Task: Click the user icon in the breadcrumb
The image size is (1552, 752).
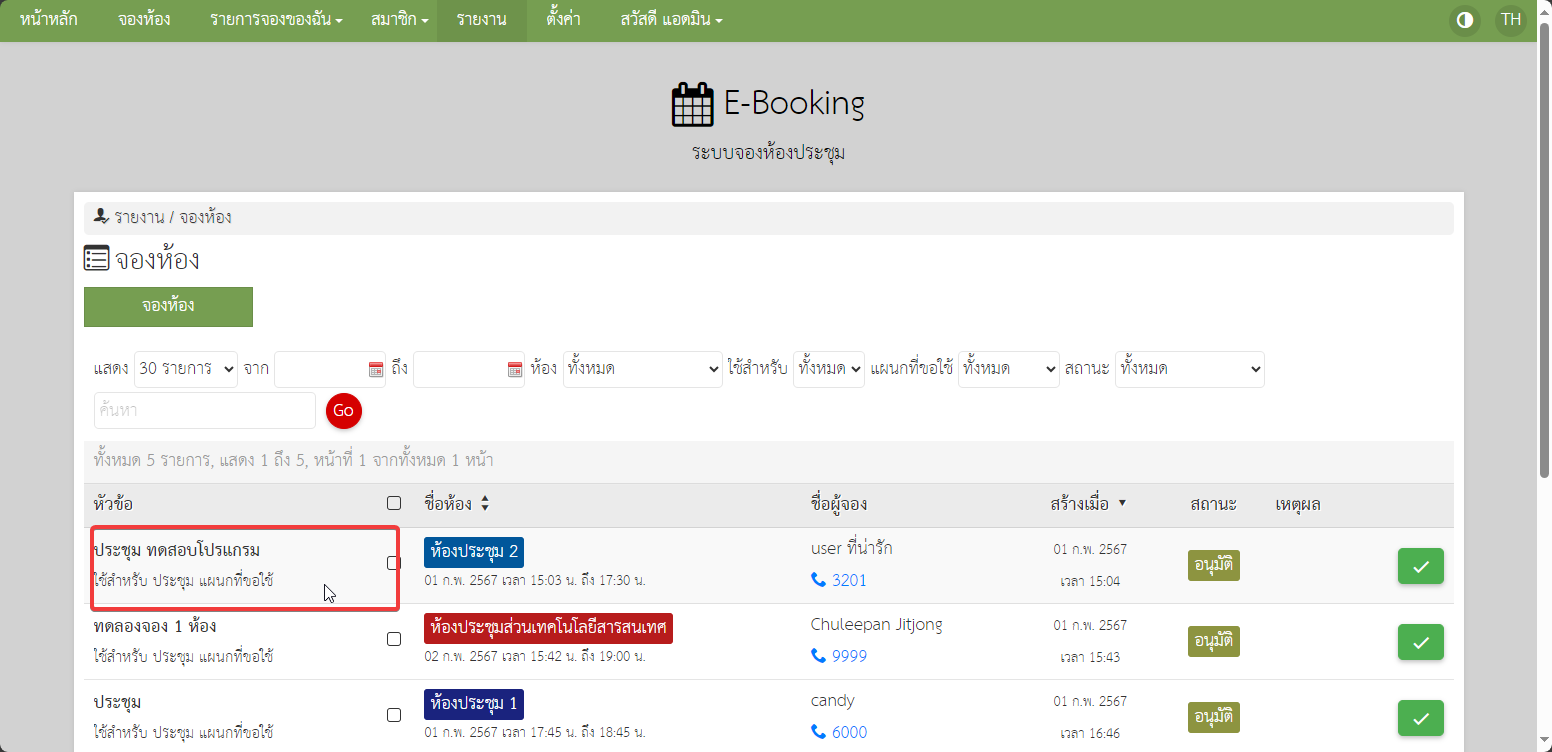Action: click(100, 216)
